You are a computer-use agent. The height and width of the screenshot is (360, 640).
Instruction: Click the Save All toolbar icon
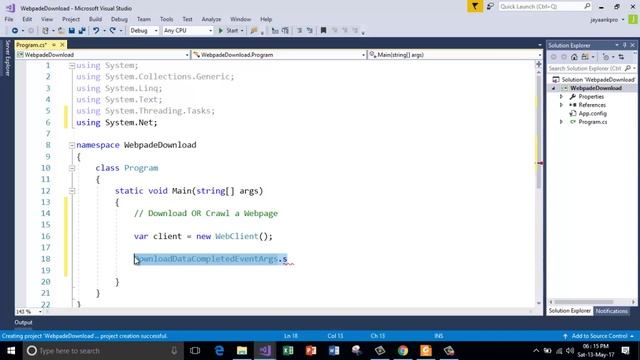(82, 31)
